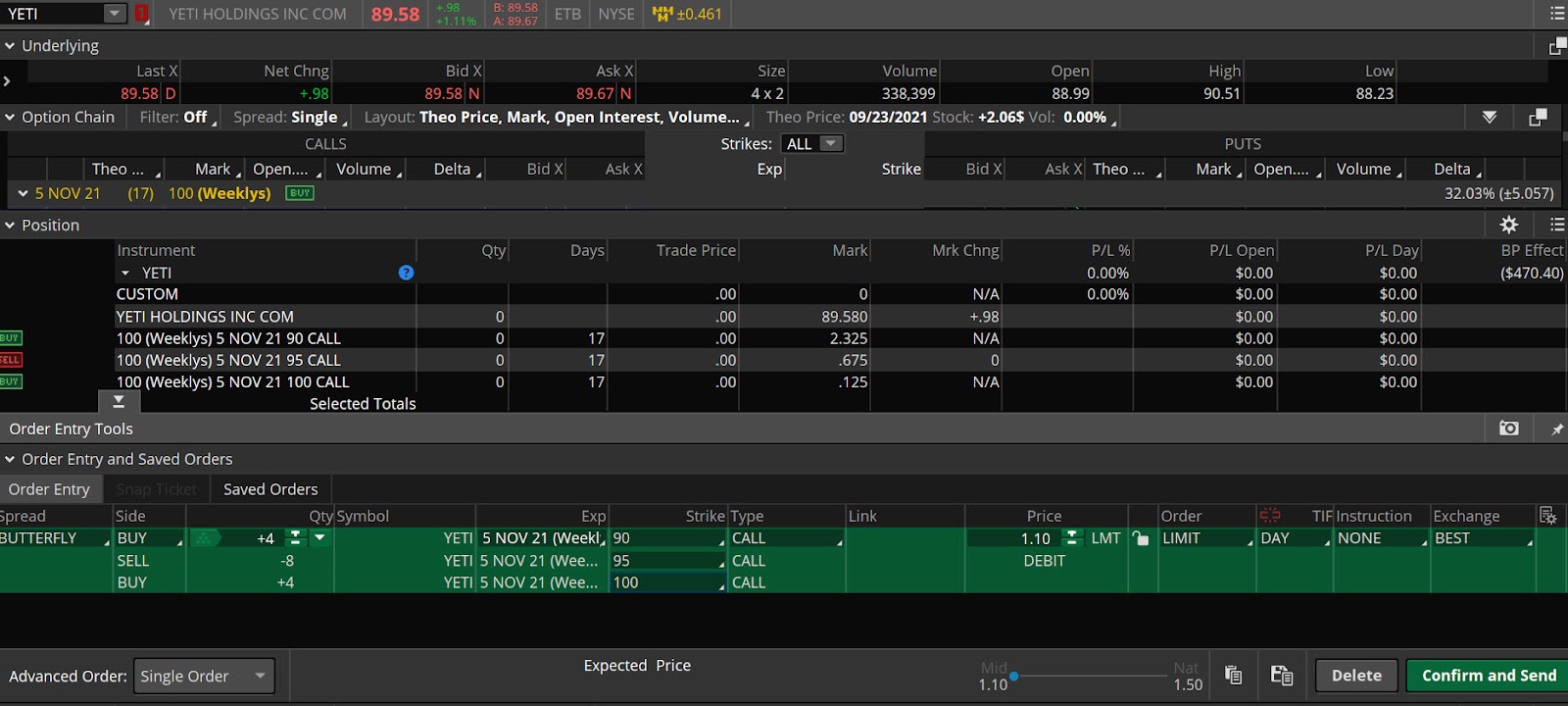The width and height of the screenshot is (1568, 706).
Task: Click the BUY tag beside 100 CALL
Action: pyautogui.click(x=10, y=381)
